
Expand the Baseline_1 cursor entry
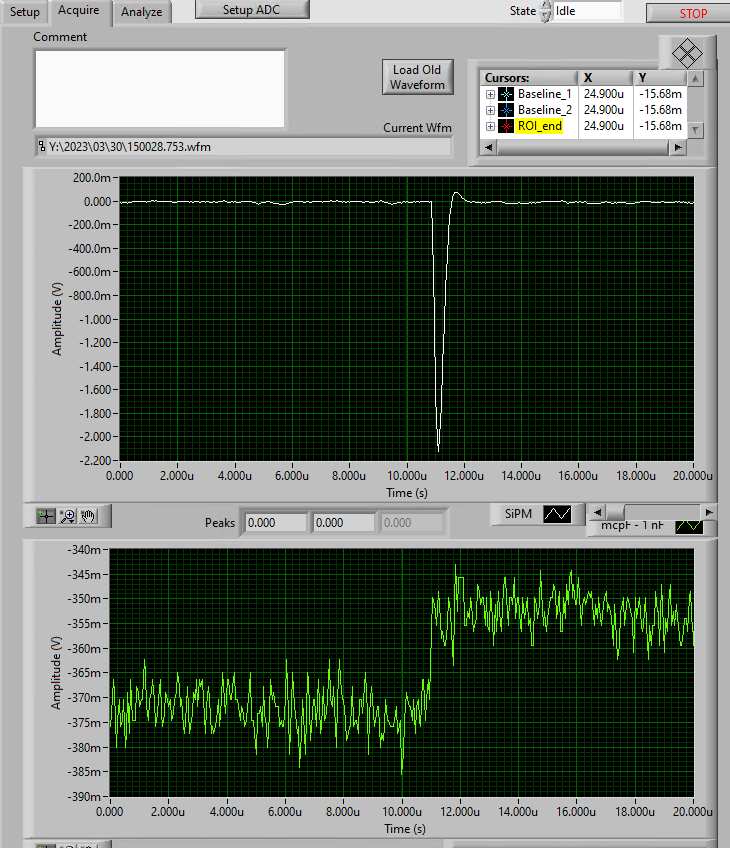coord(490,94)
